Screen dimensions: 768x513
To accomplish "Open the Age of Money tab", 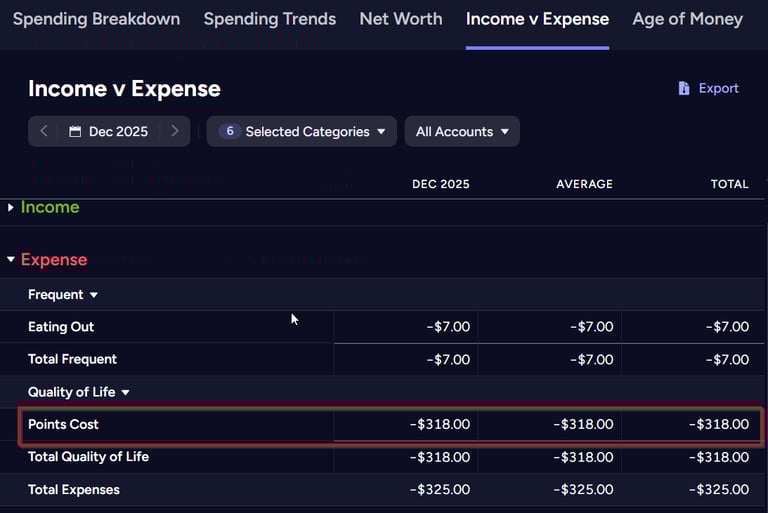I will coord(688,19).
